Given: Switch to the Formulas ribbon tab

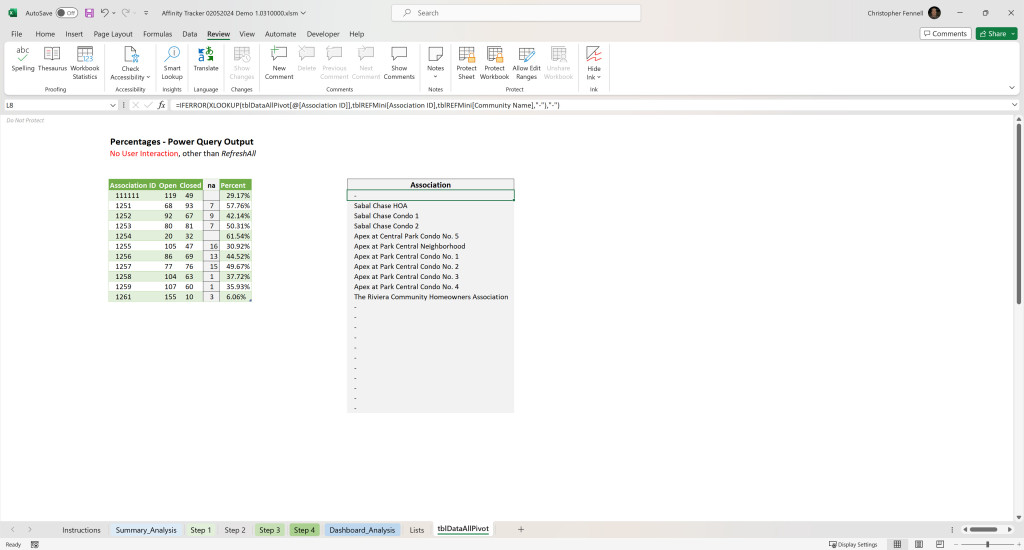Looking at the screenshot, I should (x=157, y=34).
